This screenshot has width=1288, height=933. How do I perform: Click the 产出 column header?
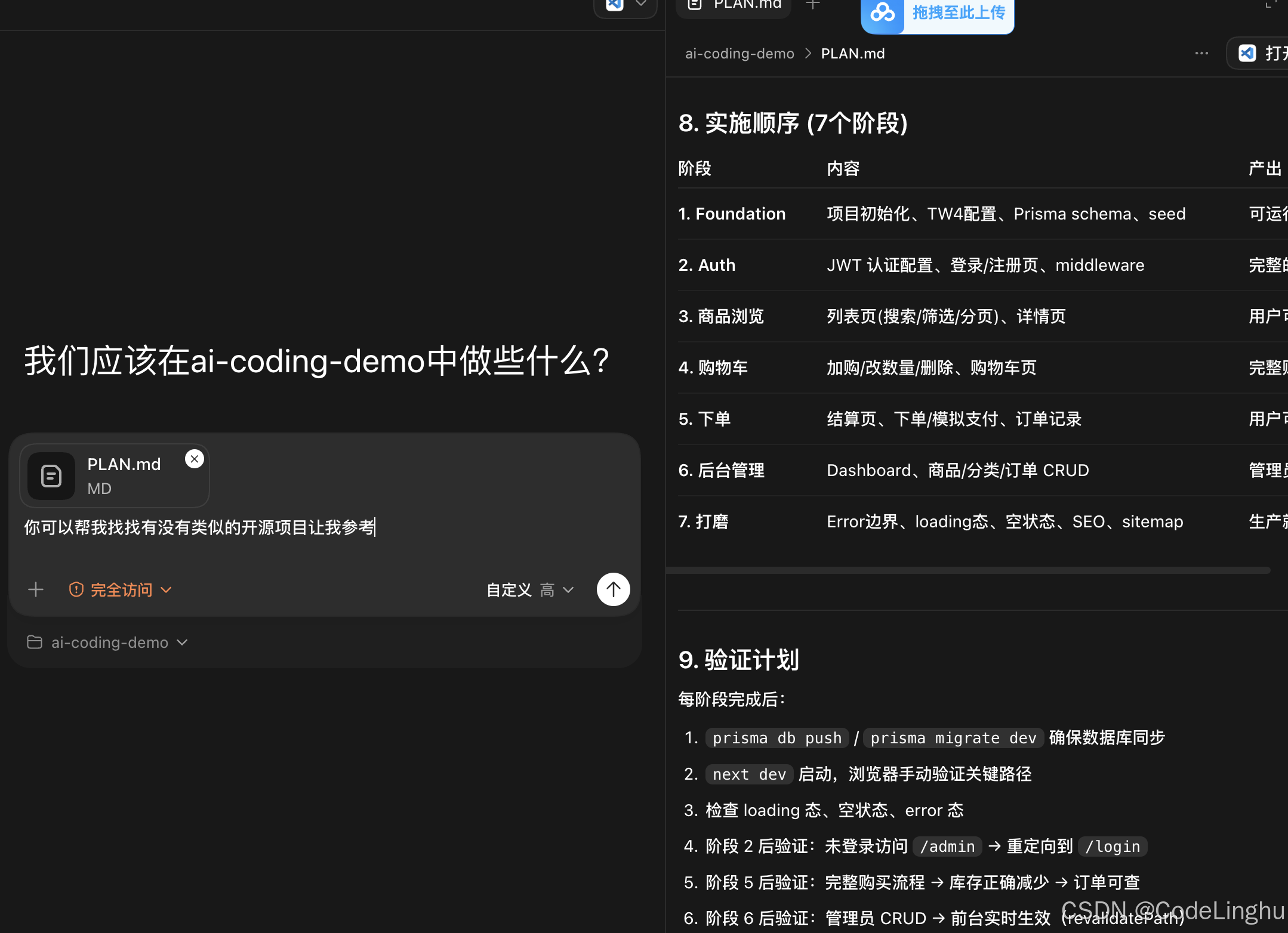click(x=1265, y=168)
